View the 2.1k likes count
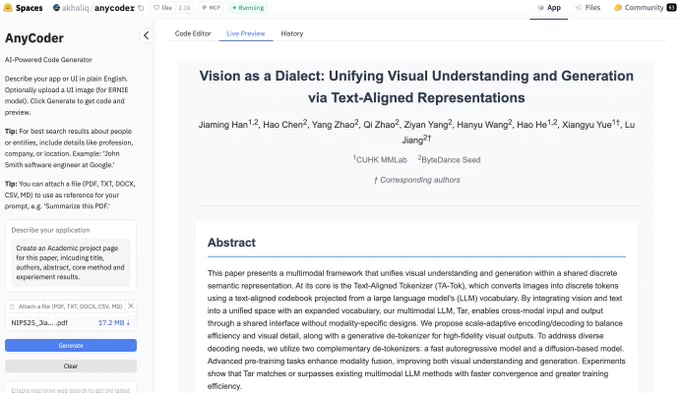 coord(184,8)
